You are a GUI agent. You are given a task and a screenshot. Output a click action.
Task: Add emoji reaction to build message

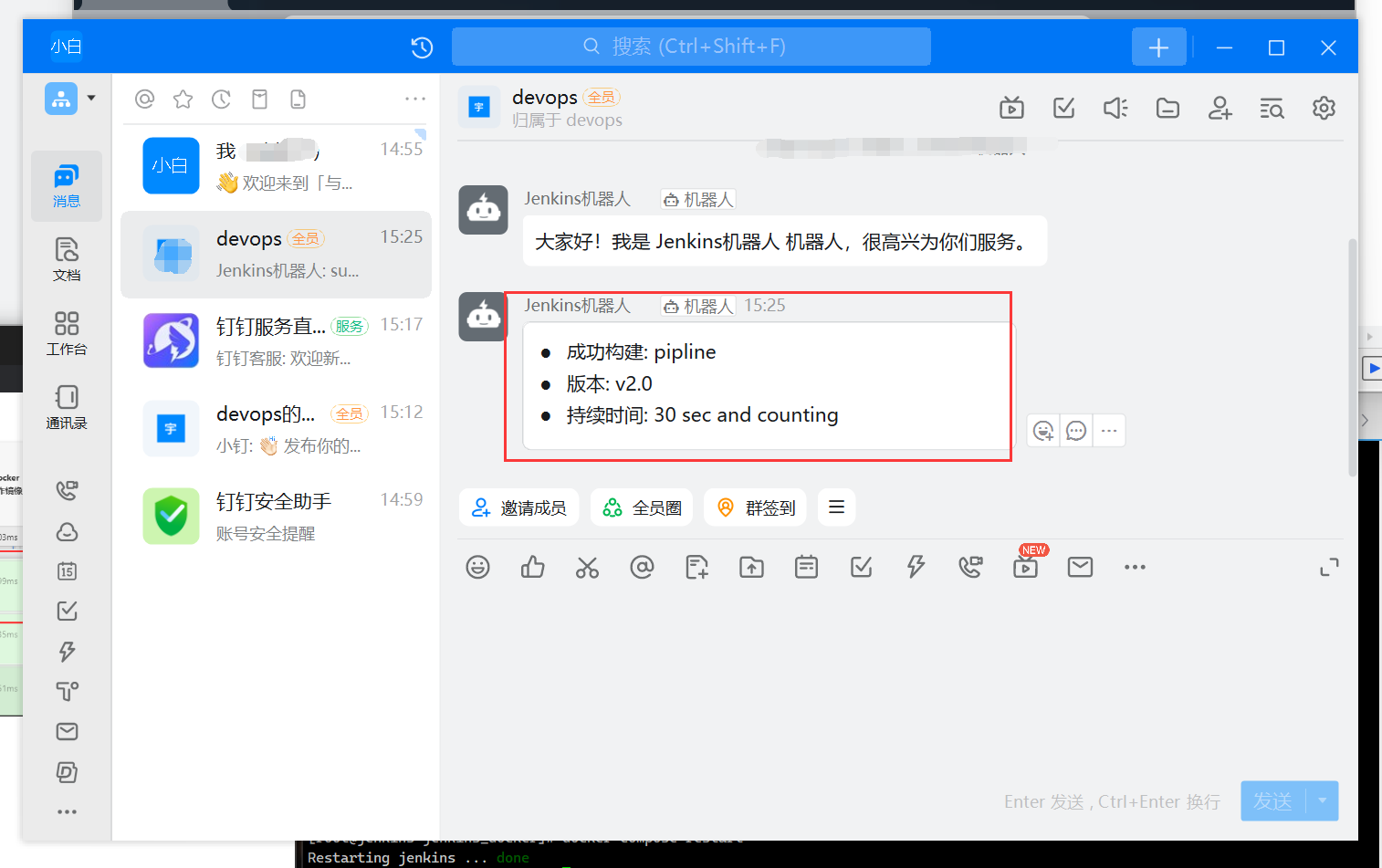coord(1043,430)
